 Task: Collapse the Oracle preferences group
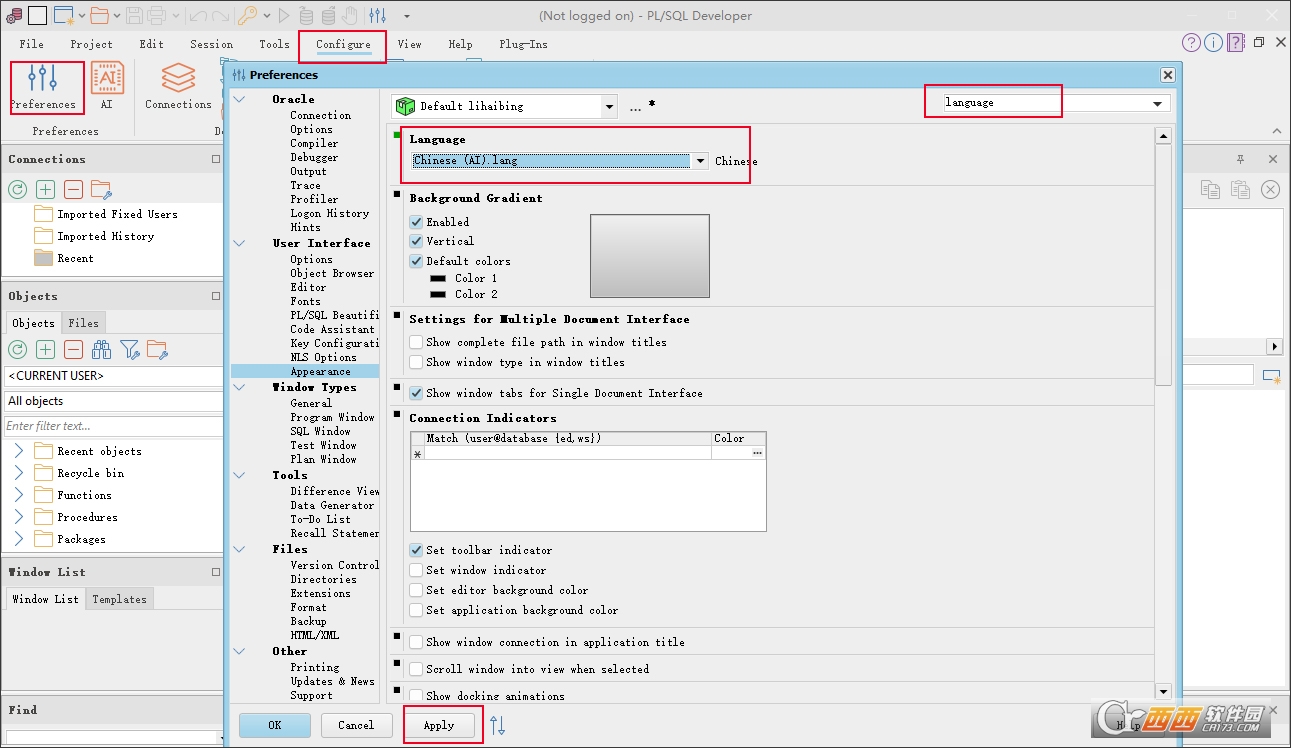(239, 99)
